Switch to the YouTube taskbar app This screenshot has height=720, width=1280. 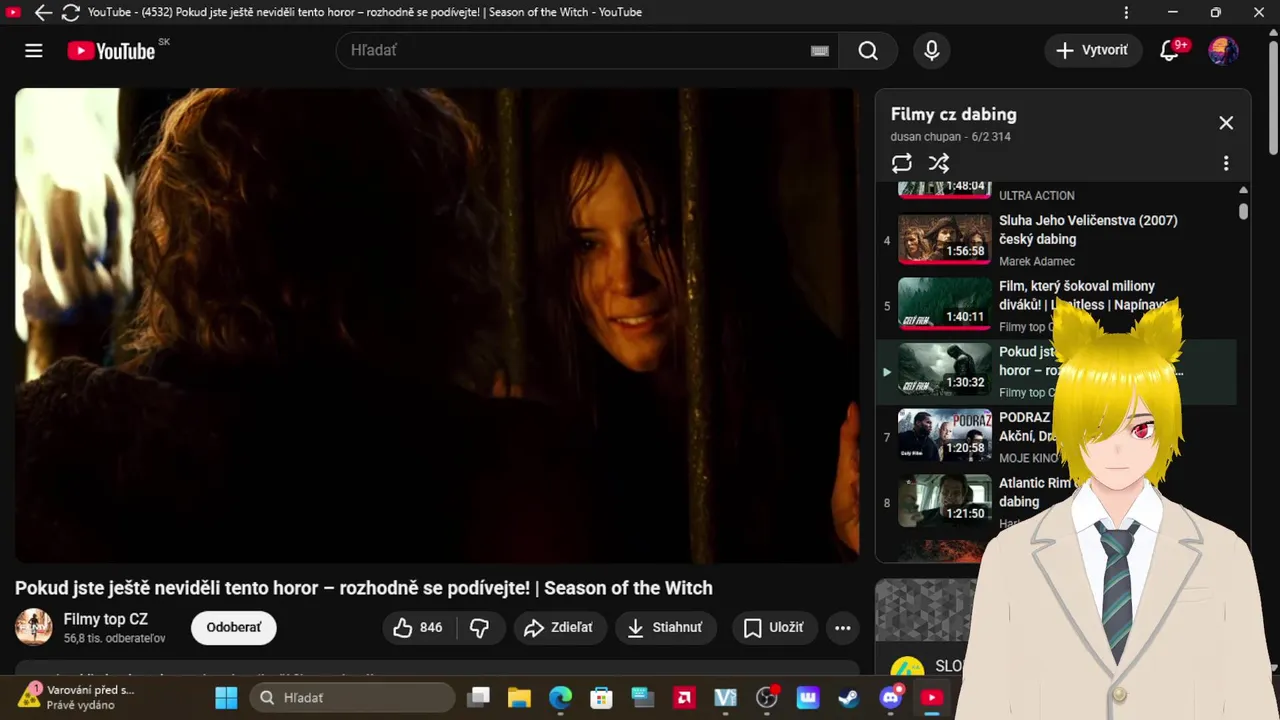(x=932, y=697)
